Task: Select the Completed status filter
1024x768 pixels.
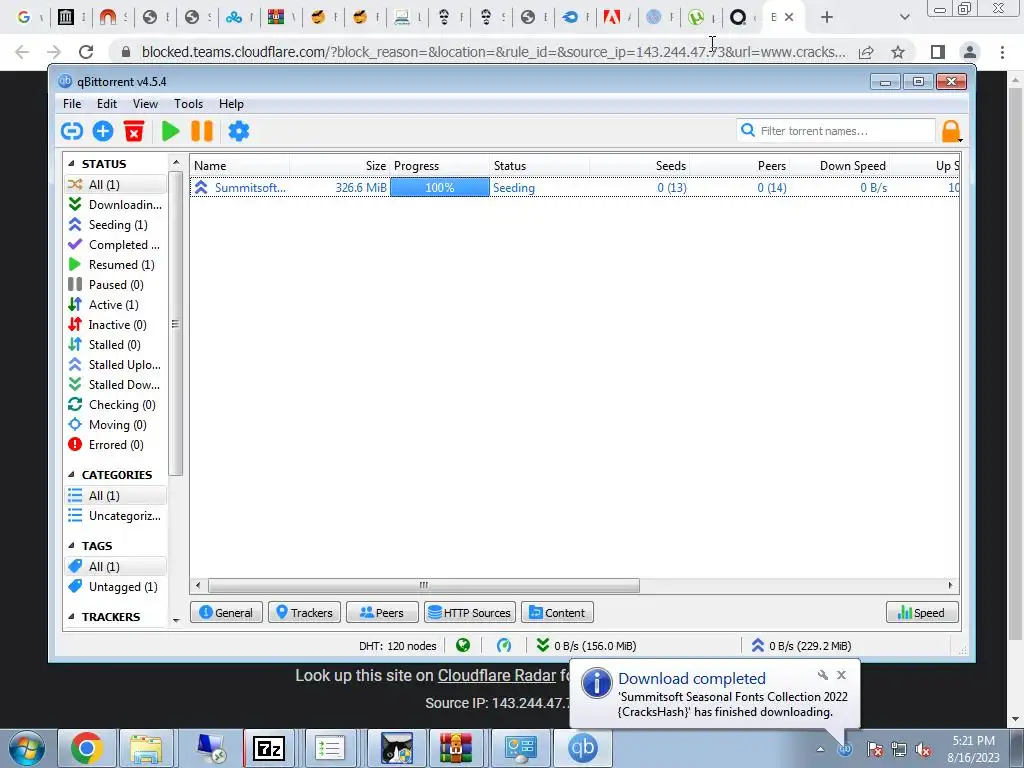Action: click(x=116, y=245)
